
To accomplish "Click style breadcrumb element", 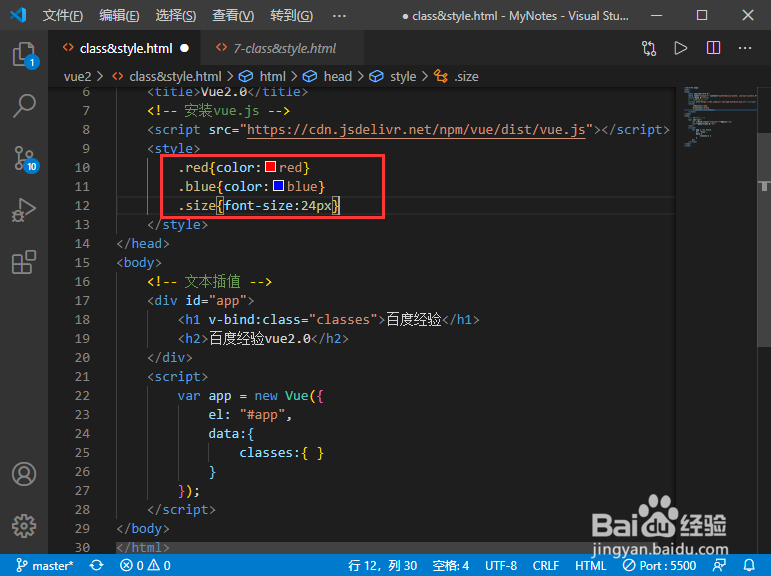I will (403, 77).
